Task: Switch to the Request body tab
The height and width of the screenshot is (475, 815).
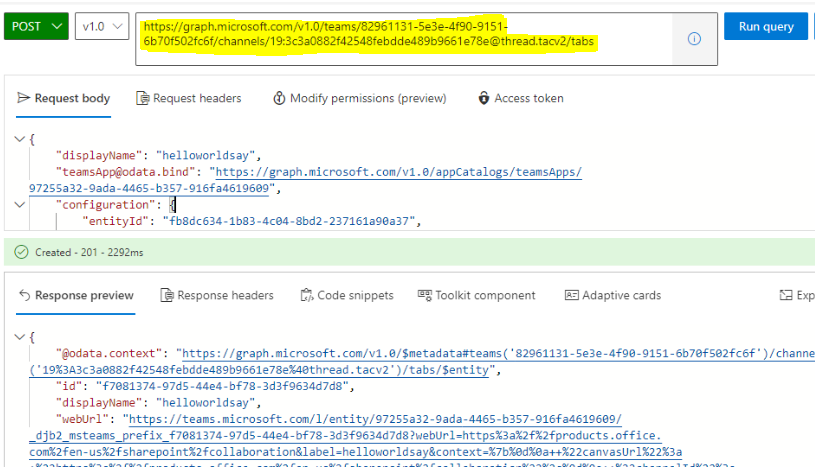Action: [63, 98]
